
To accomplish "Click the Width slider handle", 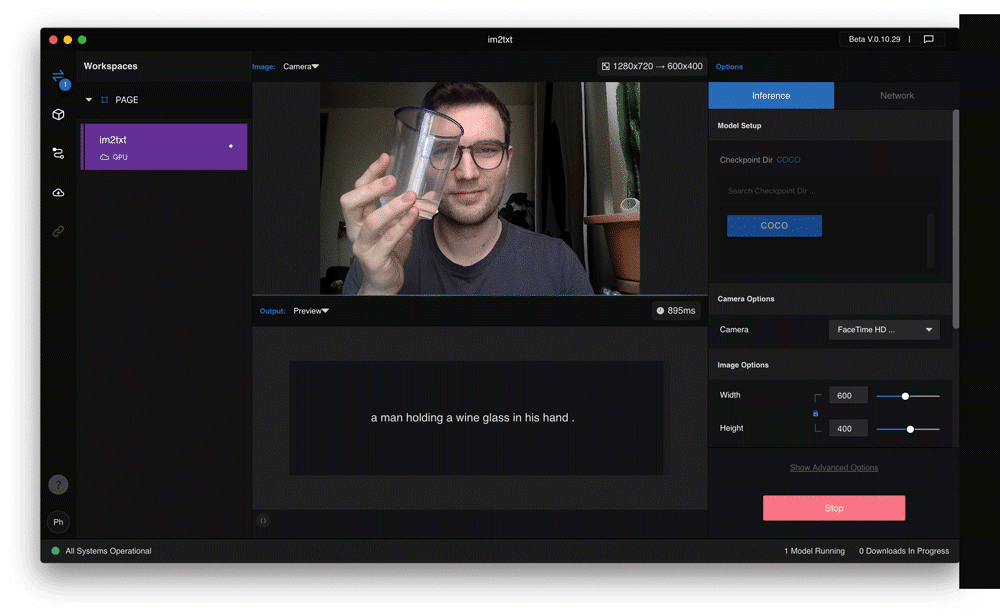I will (x=905, y=396).
